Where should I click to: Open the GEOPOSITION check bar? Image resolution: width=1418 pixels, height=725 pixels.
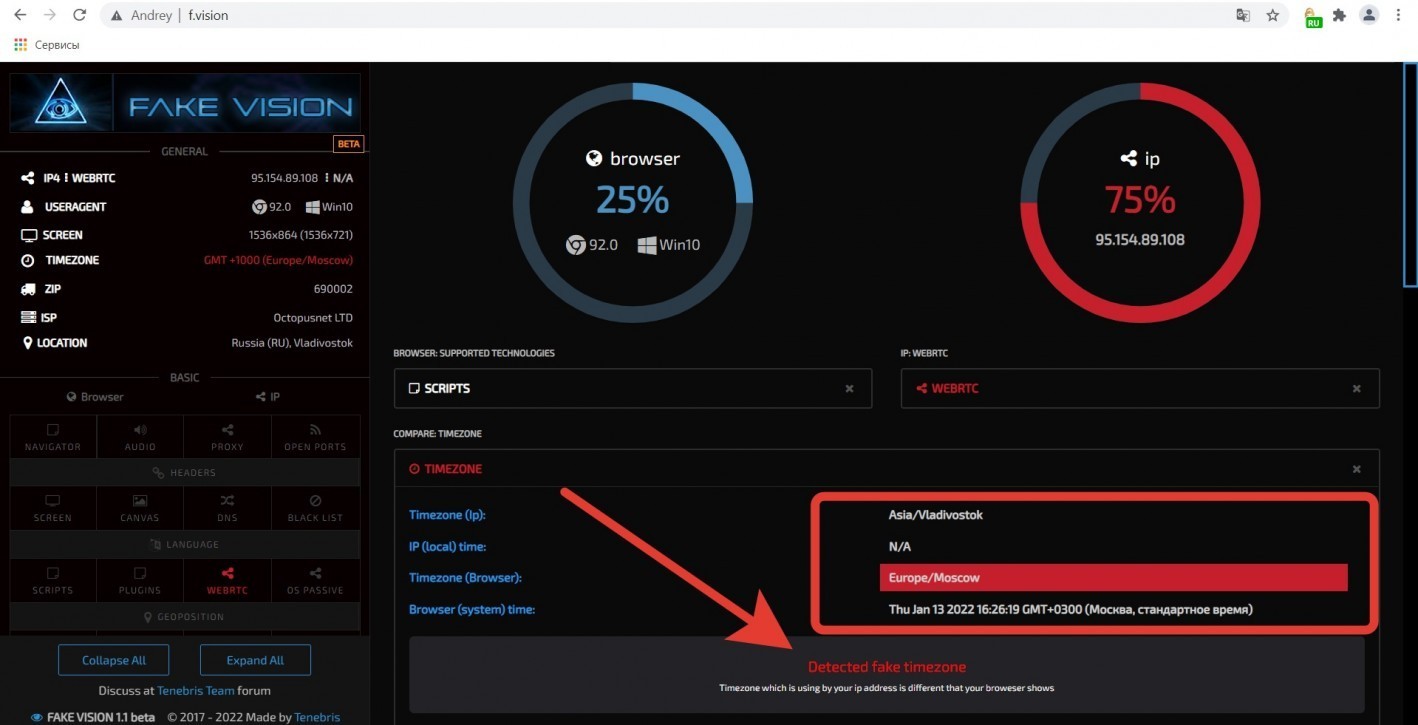click(185, 616)
